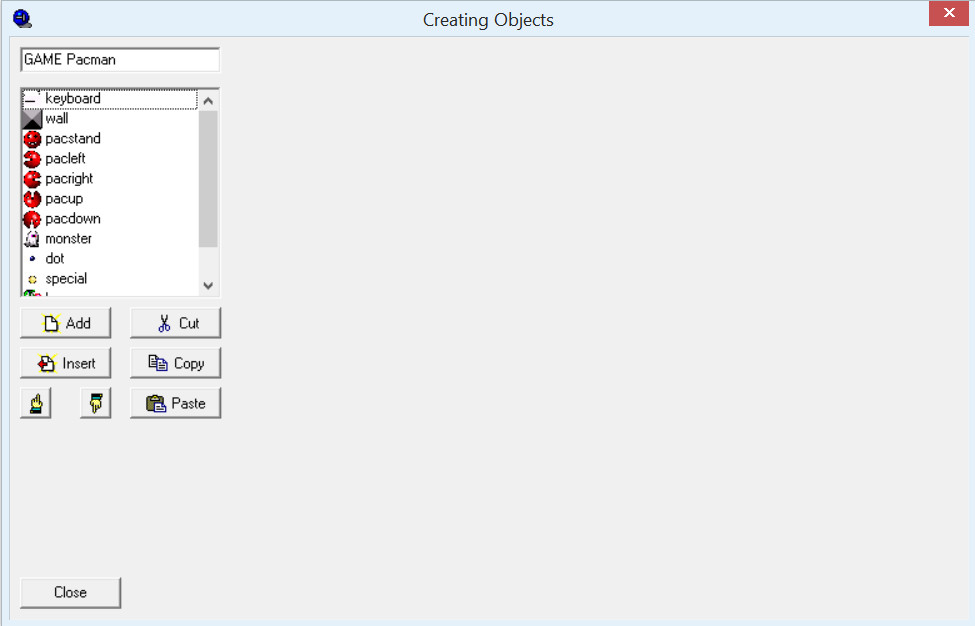The height and width of the screenshot is (626, 975).
Task: Select special in the object list
Action: point(110,279)
